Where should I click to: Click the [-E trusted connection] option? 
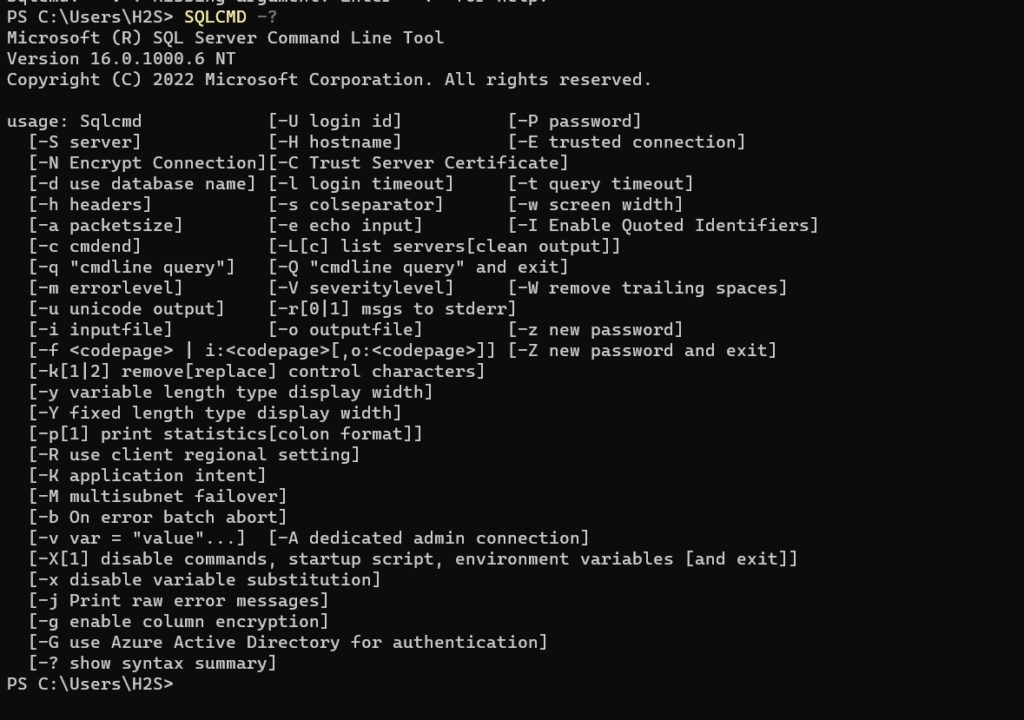(627, 143)
